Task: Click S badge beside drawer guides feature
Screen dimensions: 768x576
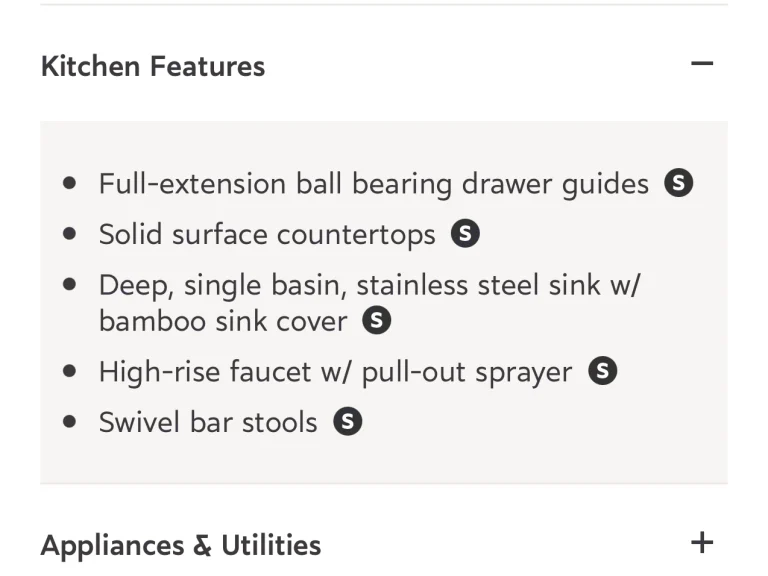Action: (678, 183)
